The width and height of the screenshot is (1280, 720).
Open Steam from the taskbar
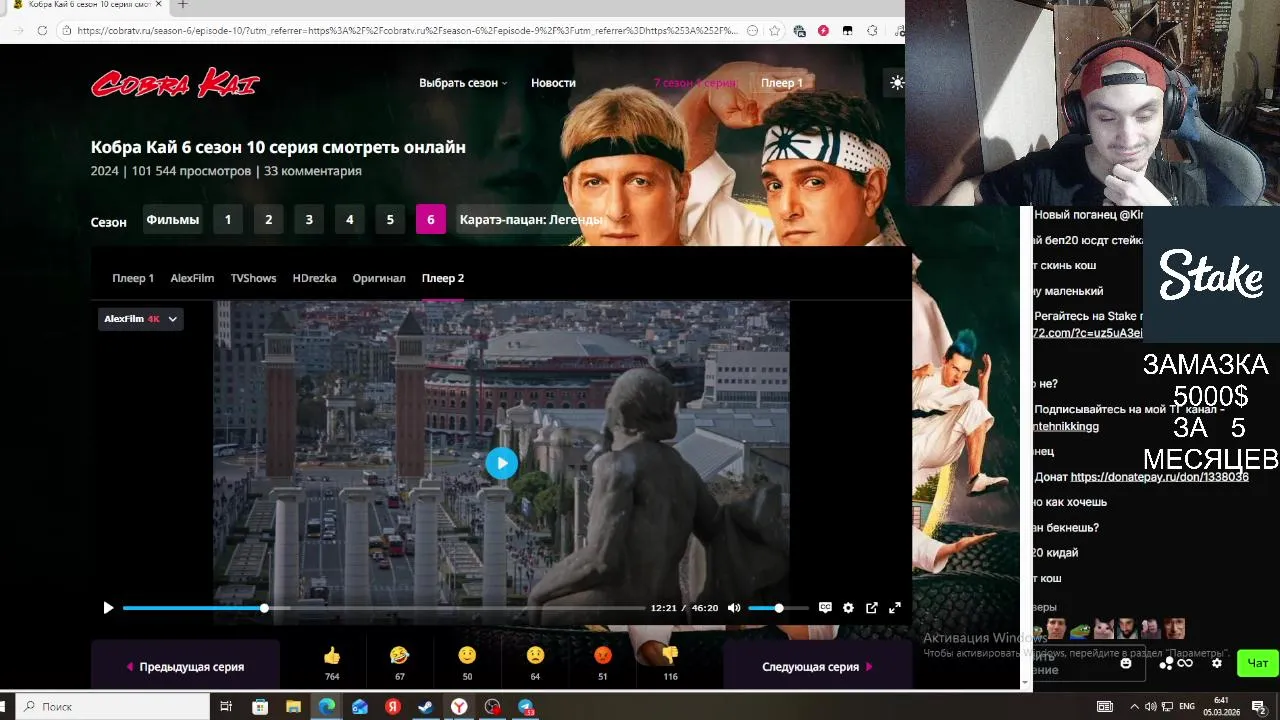425,707
